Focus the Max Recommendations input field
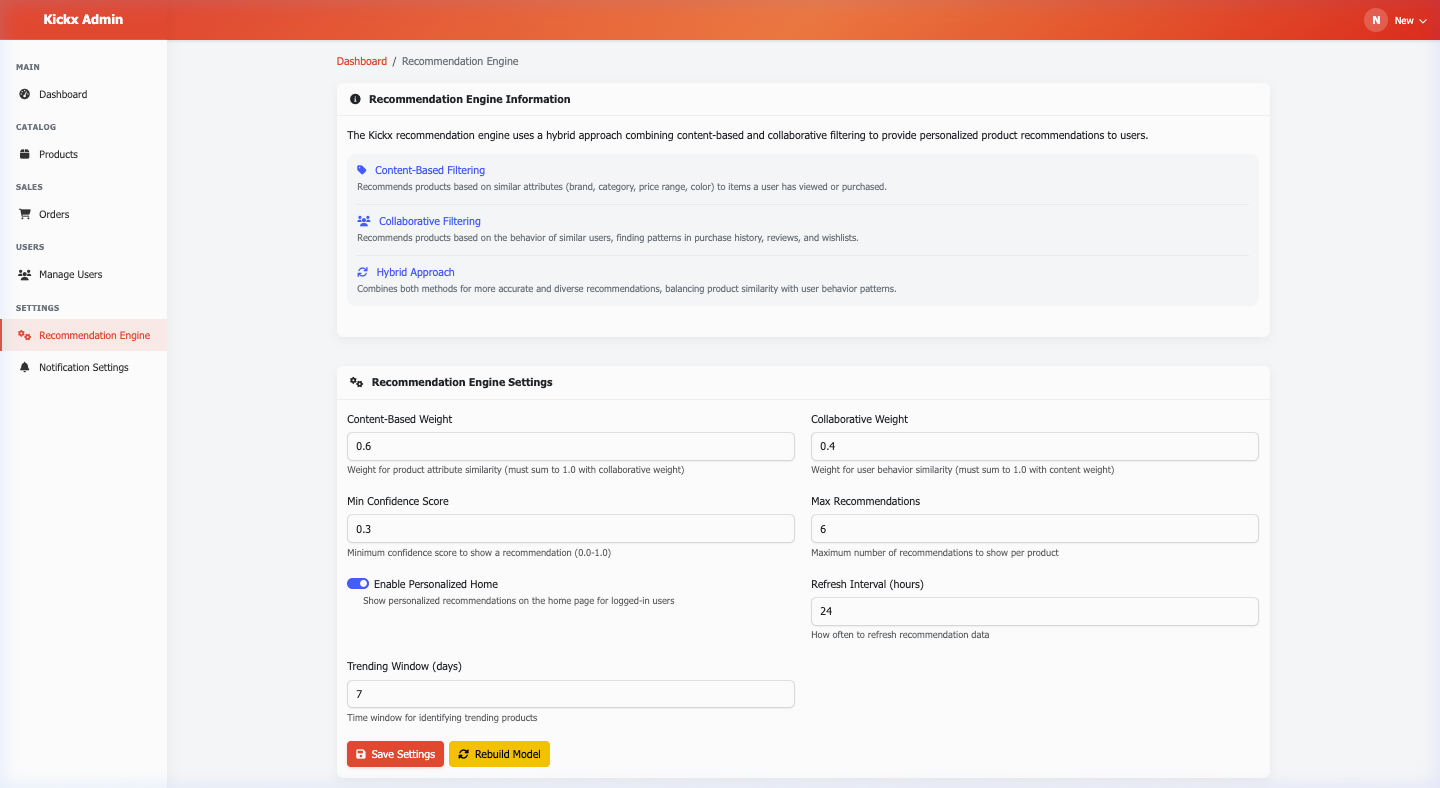Screen dimensions: 1440x788 pos(1035,529)
